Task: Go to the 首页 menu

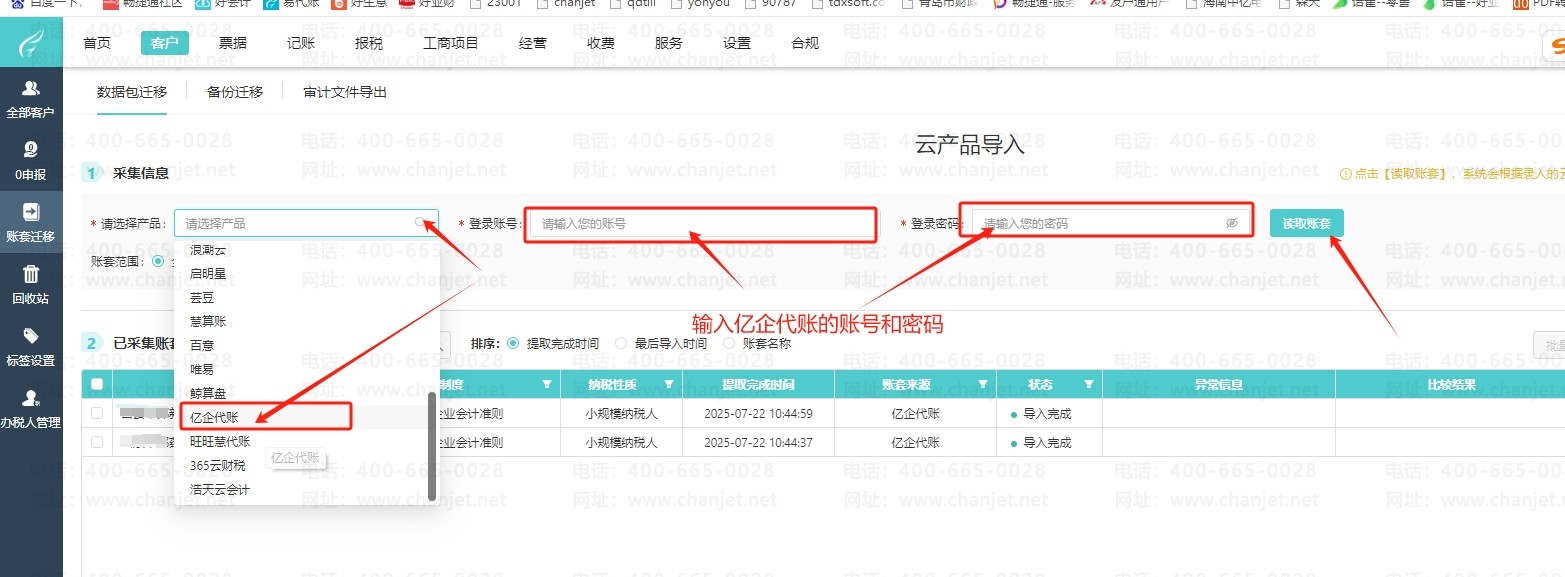Action: click(x=97, y=43)
